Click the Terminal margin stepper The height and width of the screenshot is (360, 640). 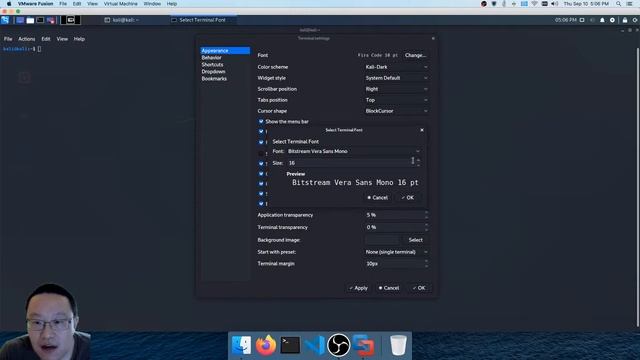click(427, 264)
